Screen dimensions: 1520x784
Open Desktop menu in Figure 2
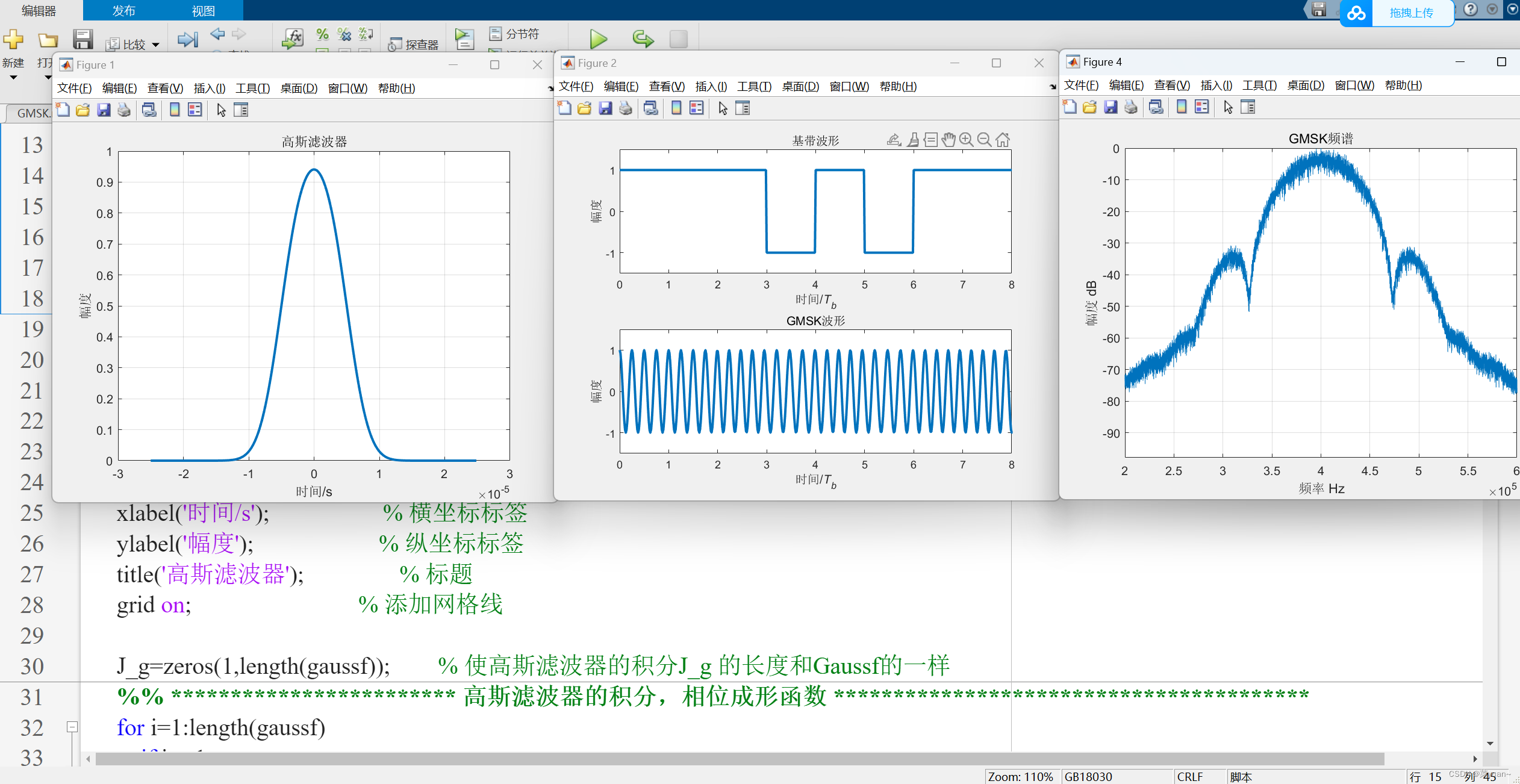point(800,87)
